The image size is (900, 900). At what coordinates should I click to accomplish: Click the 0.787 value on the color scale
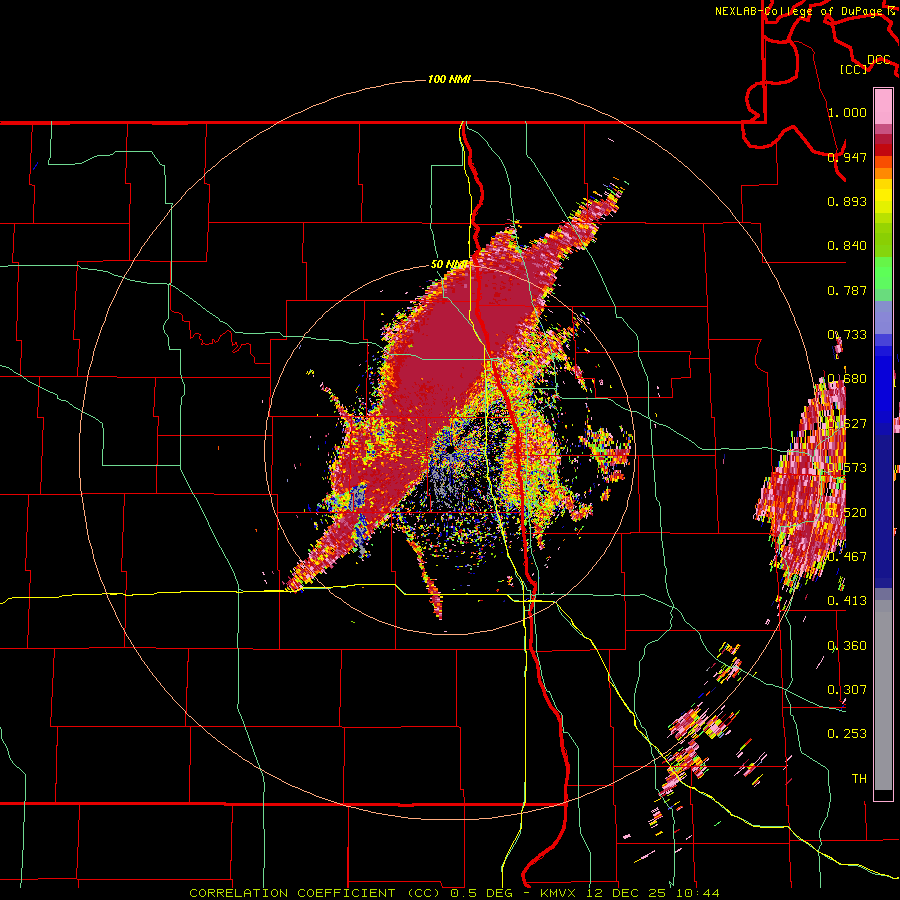(847, 290)
